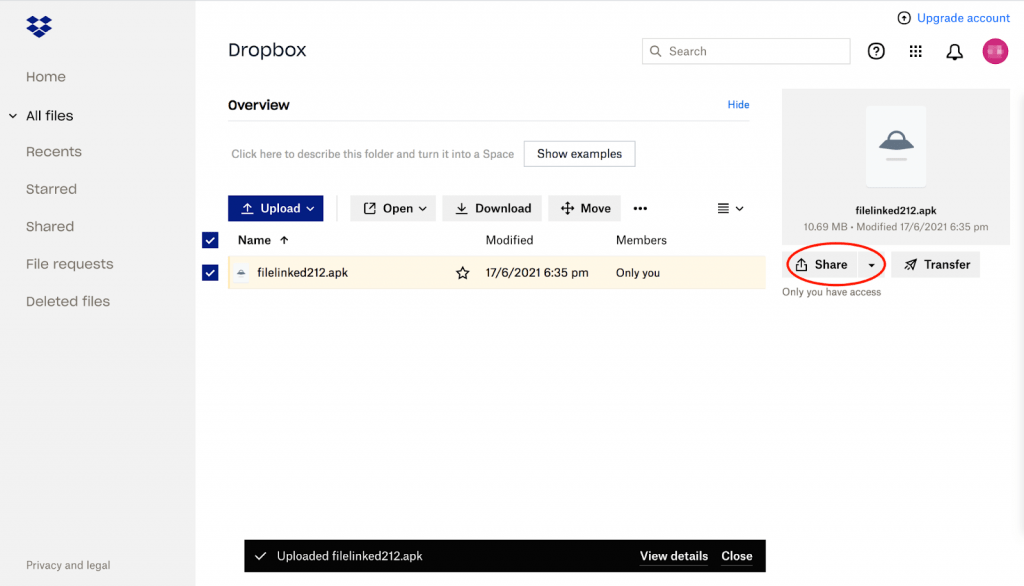Click the search magnifier icon
1024x586 pixels.
(656, 51)
